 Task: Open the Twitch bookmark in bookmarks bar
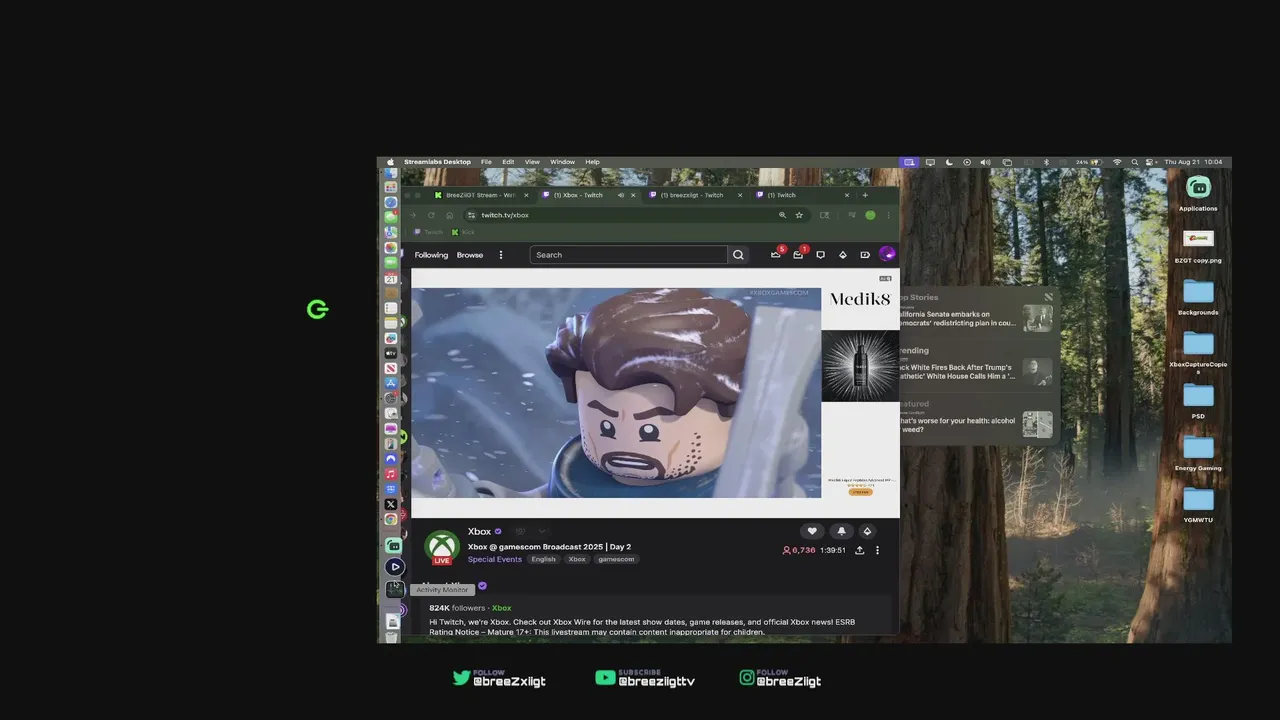click(430, 232)
